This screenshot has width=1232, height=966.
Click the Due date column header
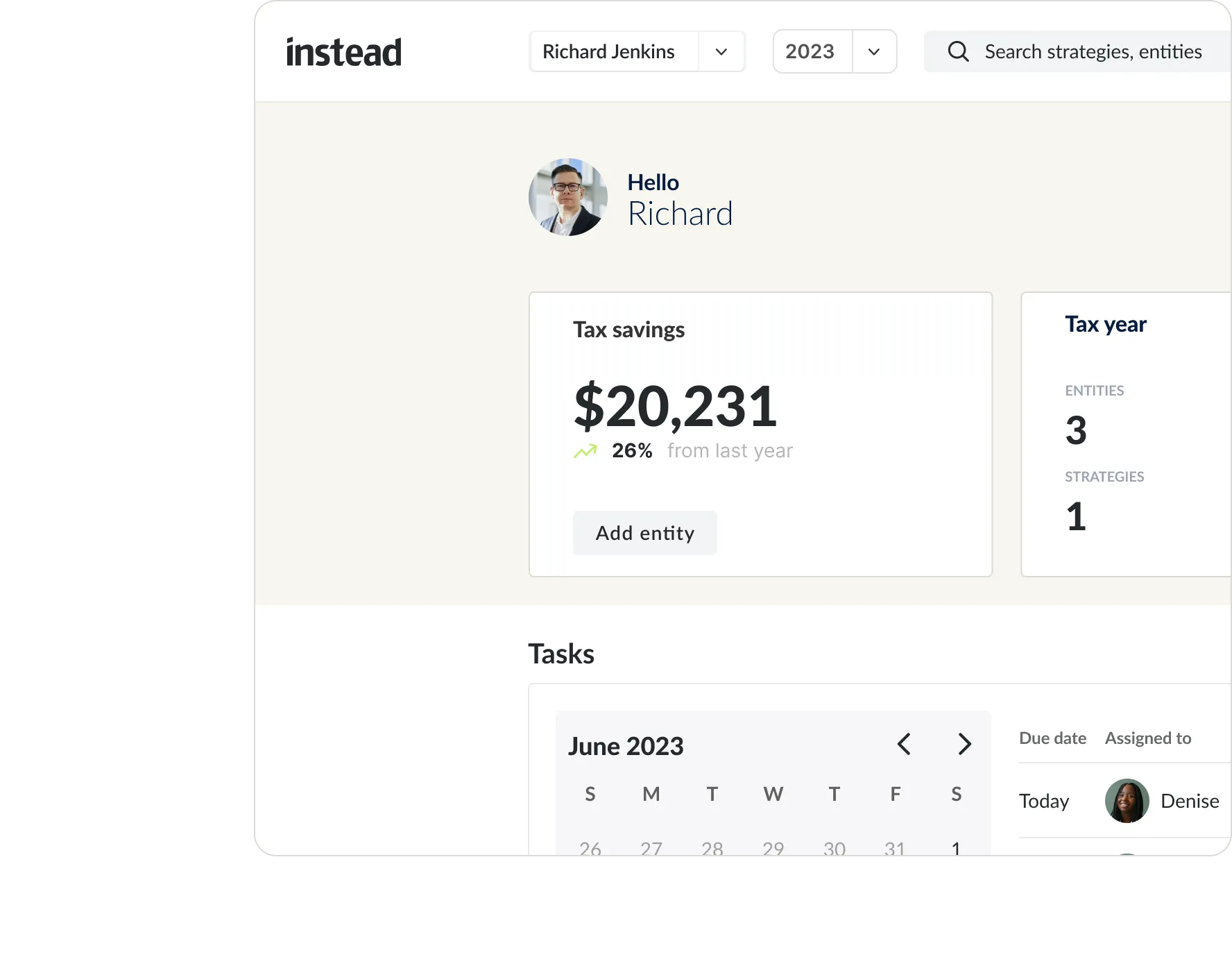pyautogui.click(x=1052, y=738)
